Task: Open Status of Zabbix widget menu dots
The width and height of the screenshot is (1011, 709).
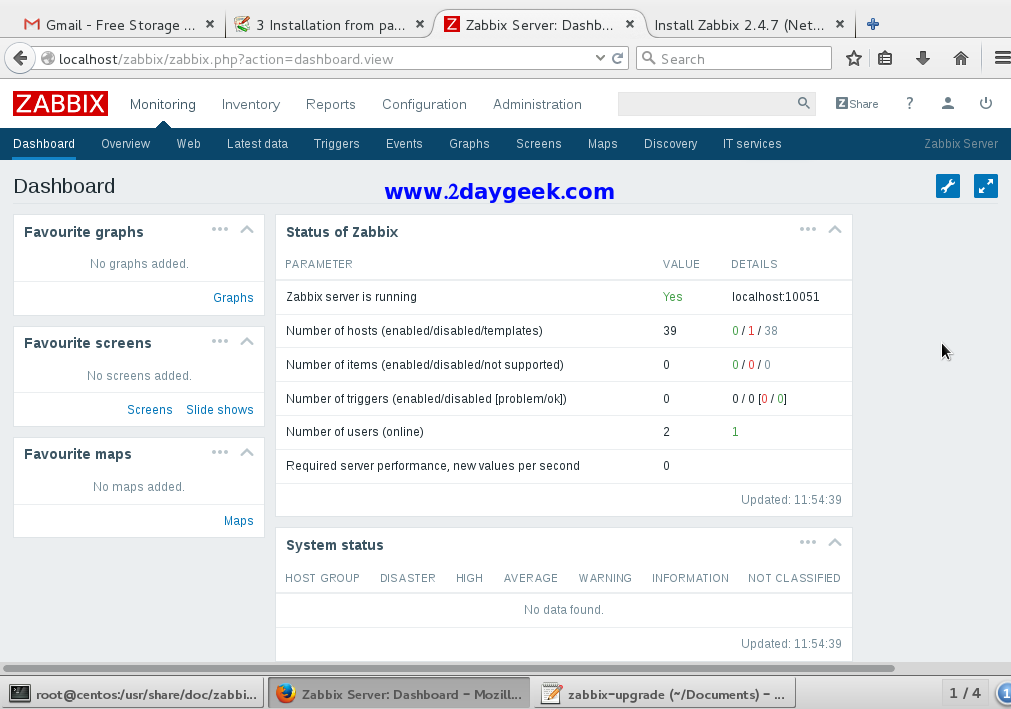Action: click(808, 229)
